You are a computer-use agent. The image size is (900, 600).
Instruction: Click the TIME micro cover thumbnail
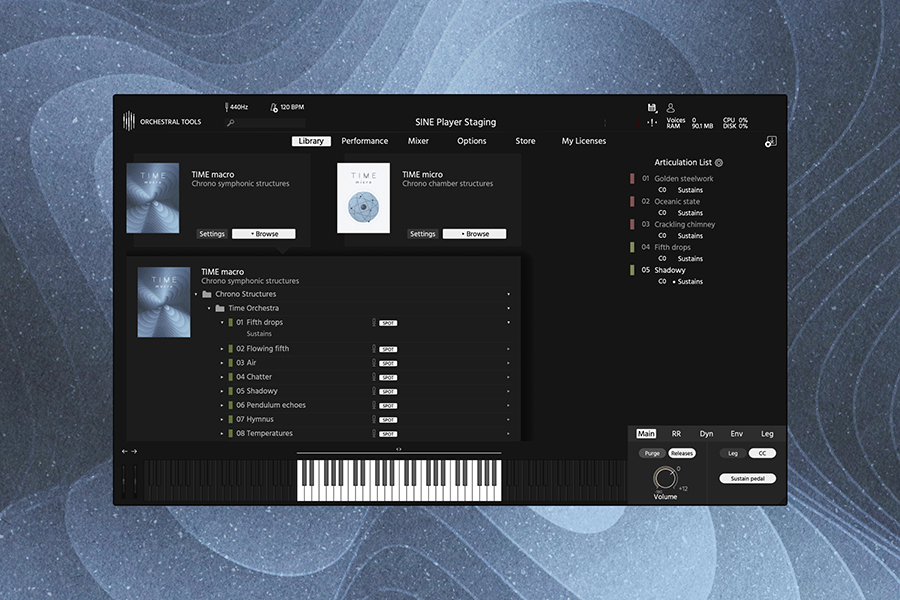363,198
